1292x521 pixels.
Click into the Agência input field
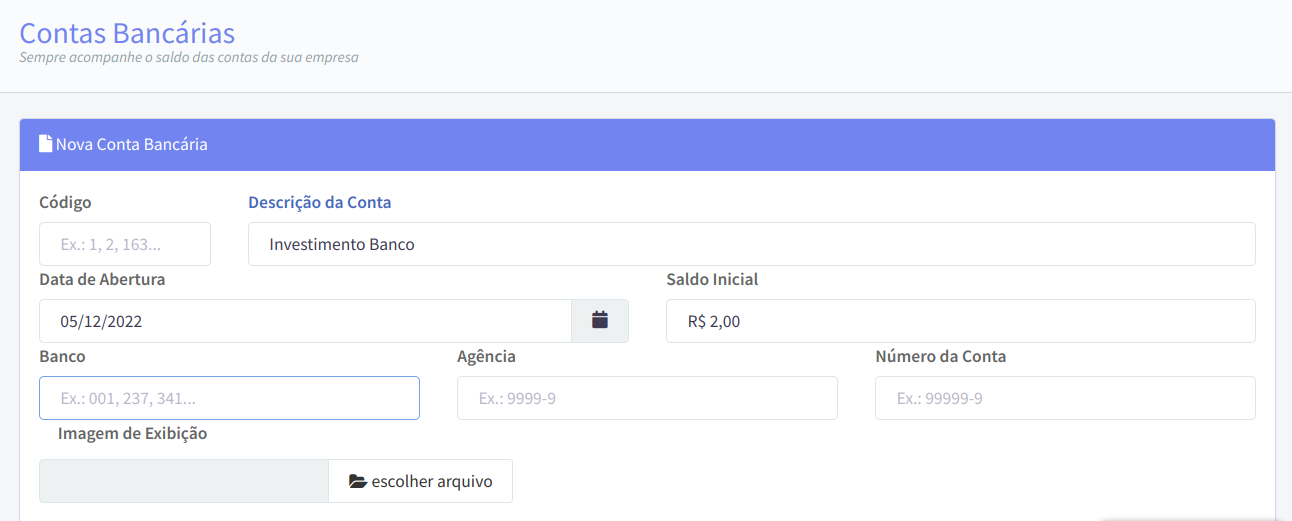647,398
